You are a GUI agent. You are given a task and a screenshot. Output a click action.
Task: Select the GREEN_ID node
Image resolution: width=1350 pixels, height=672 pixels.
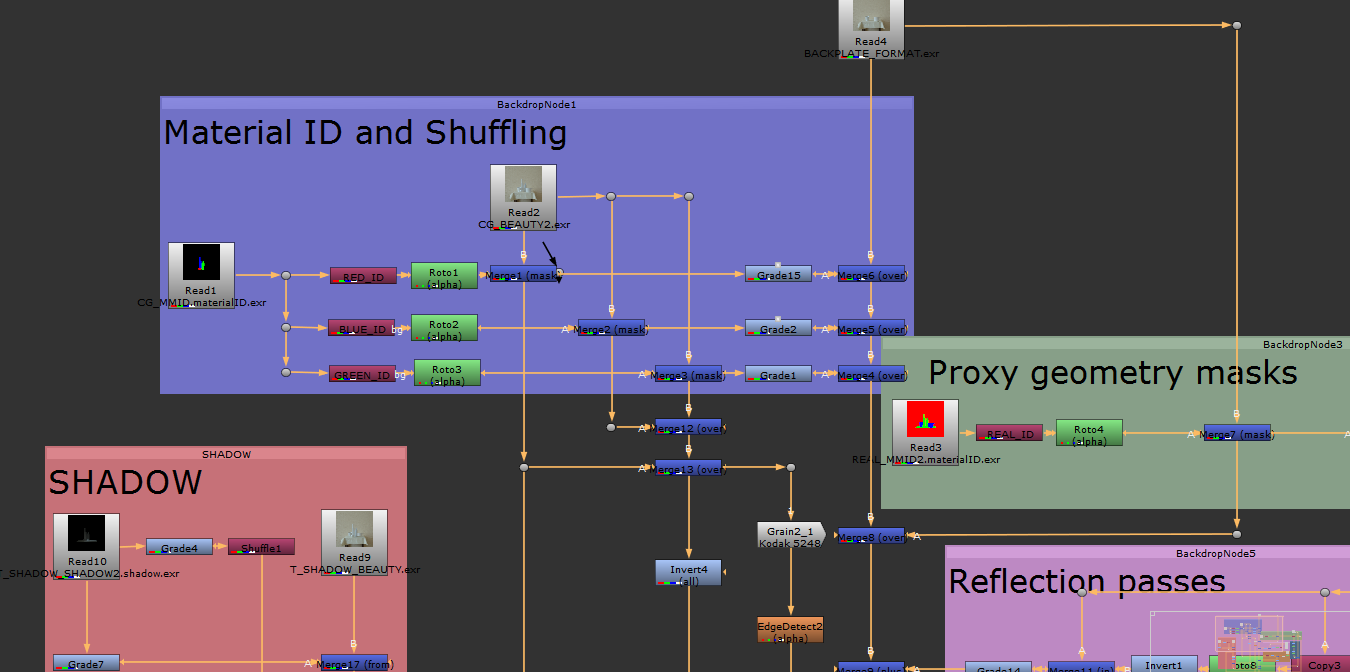tap(362, 374)
